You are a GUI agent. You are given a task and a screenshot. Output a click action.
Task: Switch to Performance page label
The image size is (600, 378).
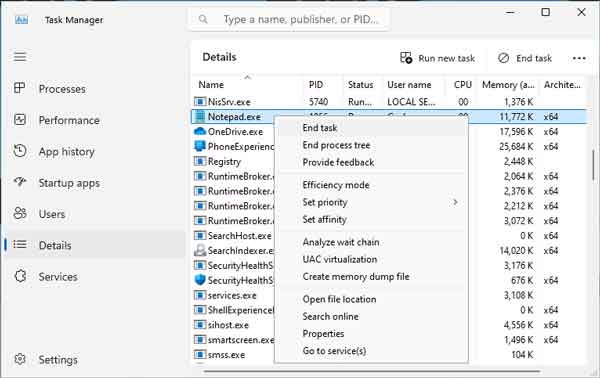point(69,120)
